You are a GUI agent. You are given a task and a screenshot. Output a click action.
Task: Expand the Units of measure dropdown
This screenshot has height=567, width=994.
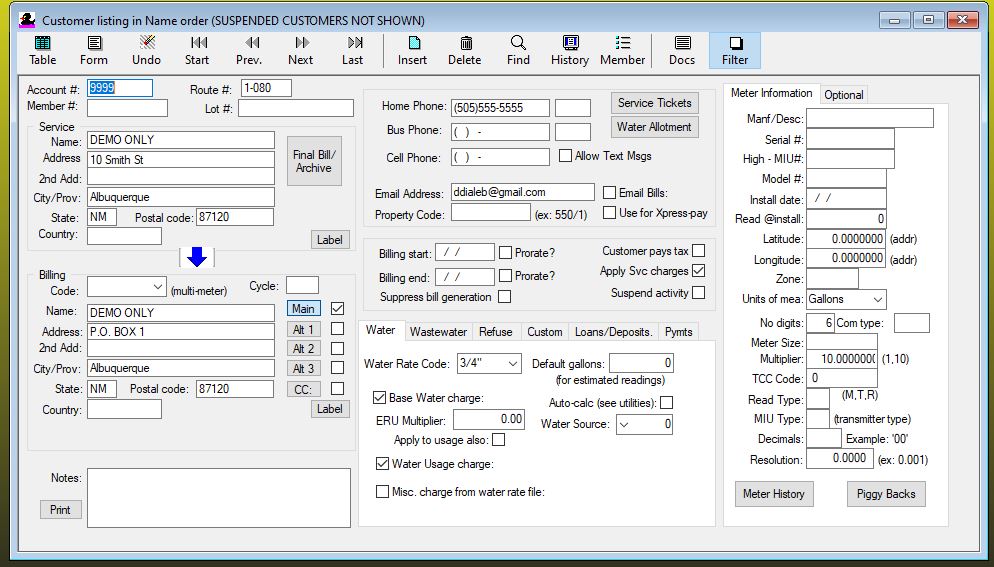tap(877, 299)
